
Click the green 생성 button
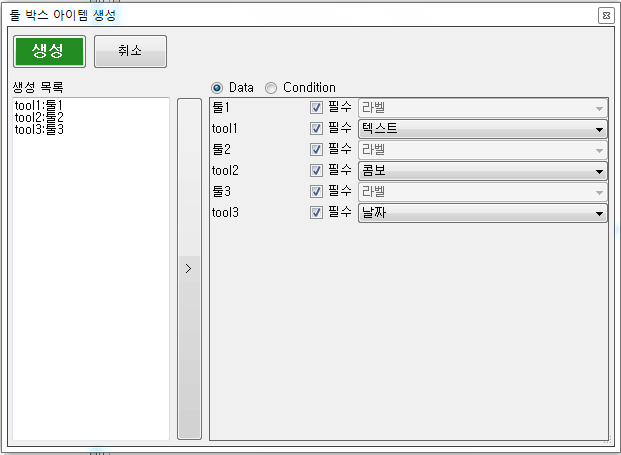pyautogui.click(x=50, y=51)
